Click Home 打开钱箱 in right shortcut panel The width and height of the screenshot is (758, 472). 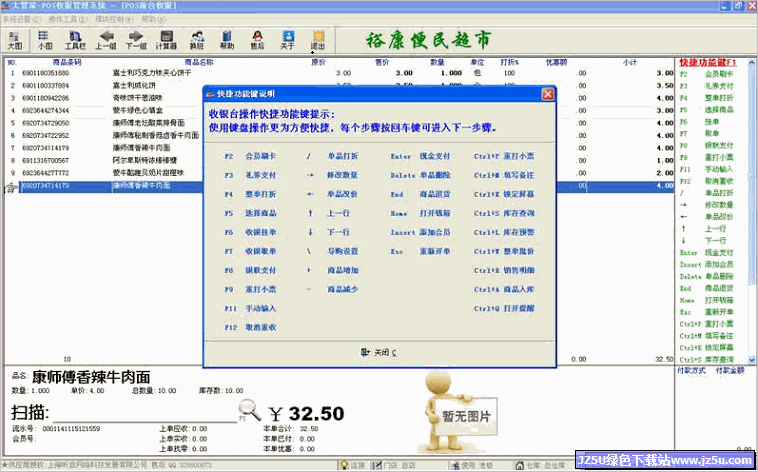[x=707, y=300]
